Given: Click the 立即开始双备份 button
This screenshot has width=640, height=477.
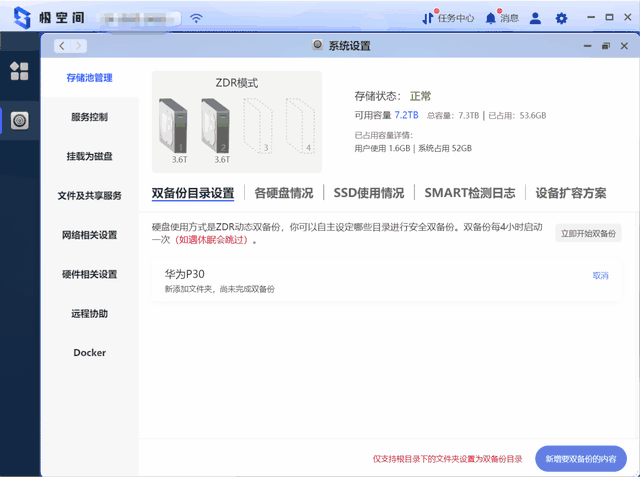Looking at the screenshot, I should pos(589,233).
